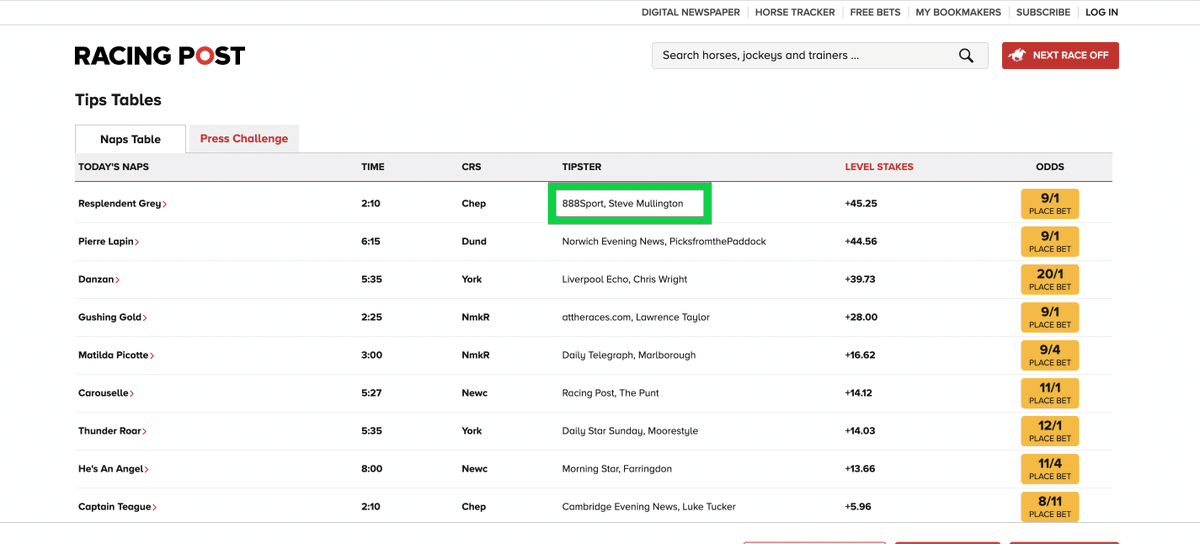Open My Bookmakers link
1200x544 pixels.
958,12
